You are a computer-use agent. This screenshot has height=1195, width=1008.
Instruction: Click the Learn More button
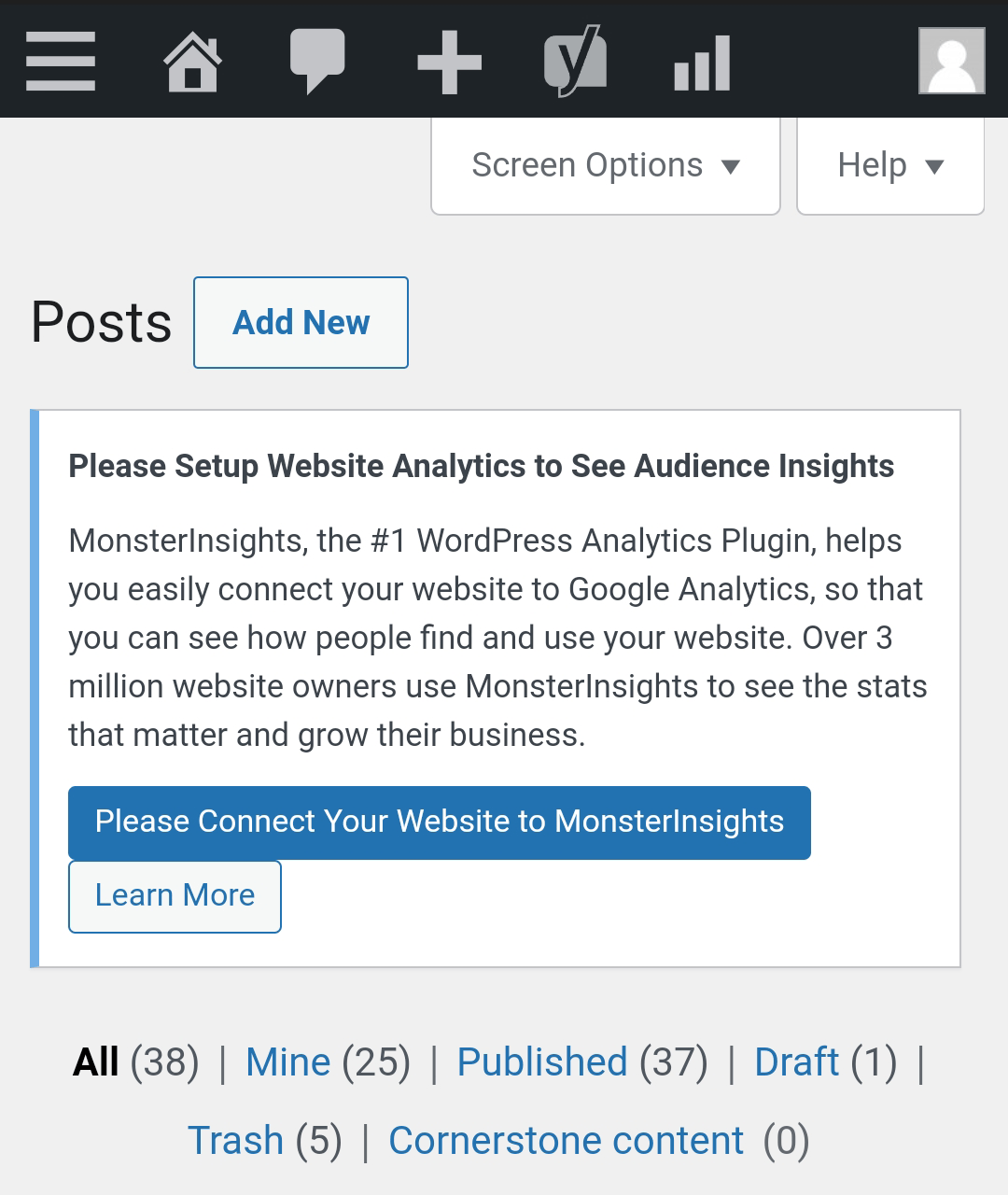pyautogui.click(x=175, y=896)
